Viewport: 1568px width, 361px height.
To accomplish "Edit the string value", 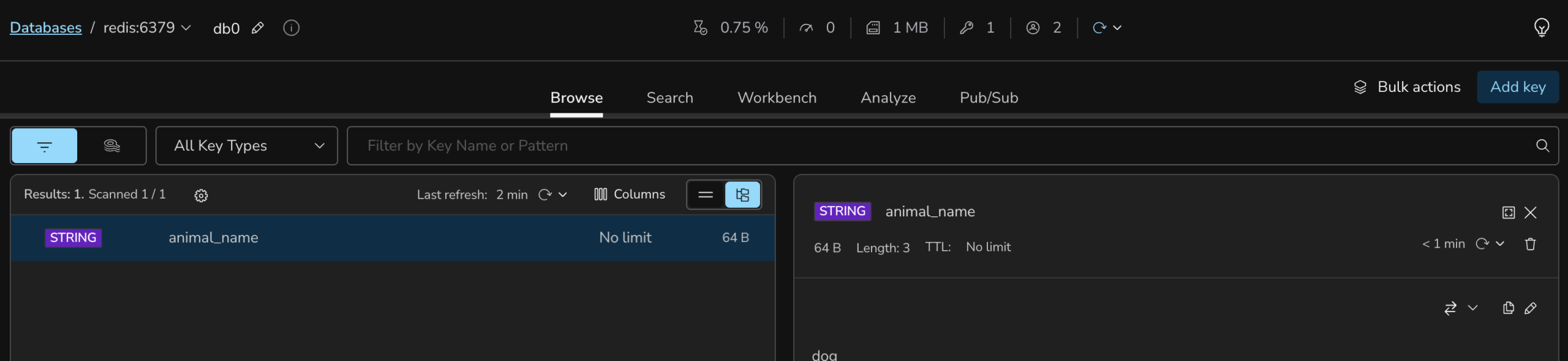I will [x=1531, y=308].
